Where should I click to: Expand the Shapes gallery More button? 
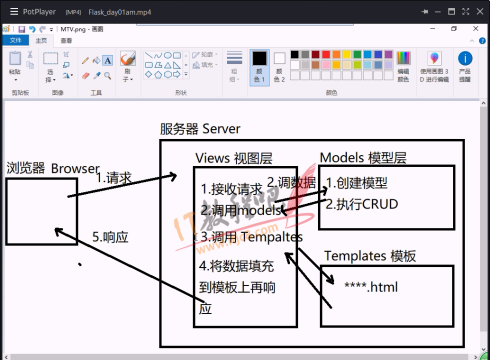click(186, 75)
